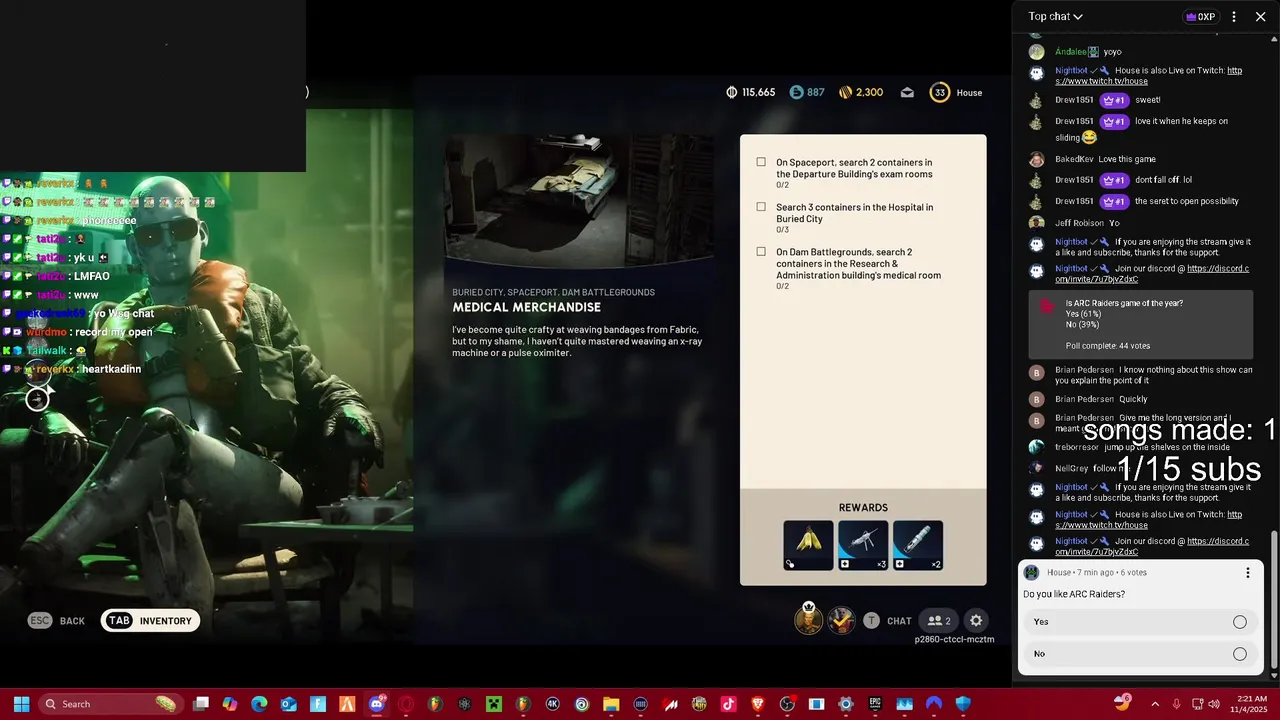Click the mail envelope icon in top bar
1280x720 pixels.
(907, 92)
